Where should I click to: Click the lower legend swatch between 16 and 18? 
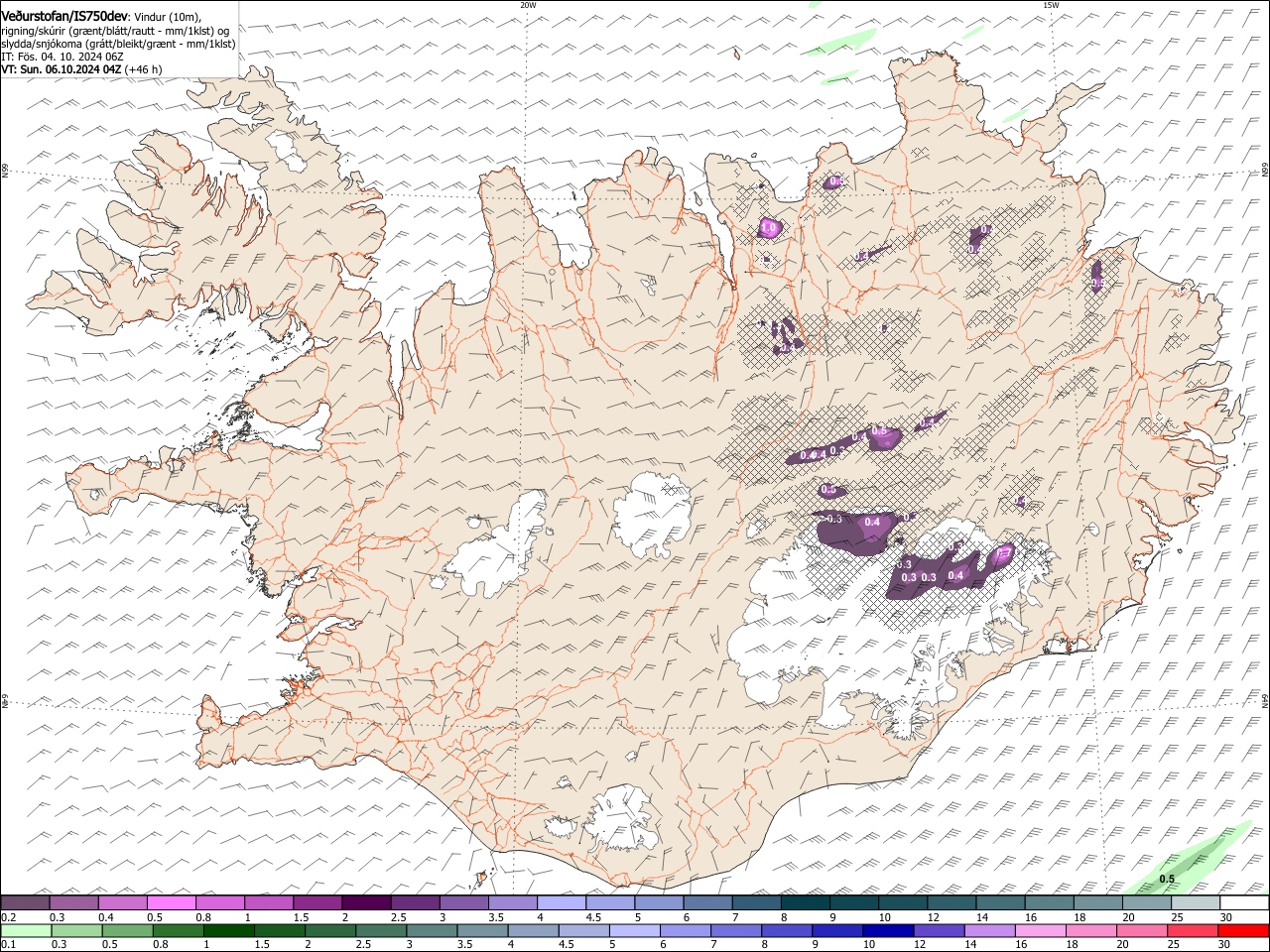coord(1040,930)
